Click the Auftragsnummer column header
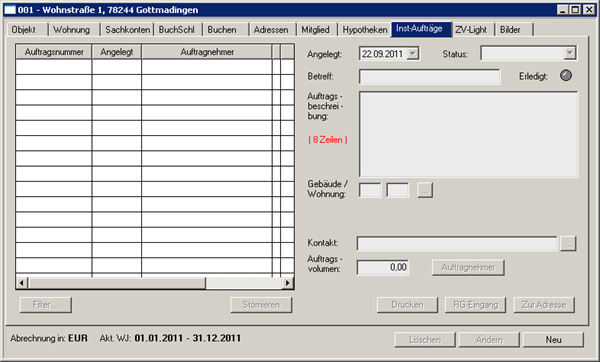Screen dimensions: 600x362 (54, 52)
